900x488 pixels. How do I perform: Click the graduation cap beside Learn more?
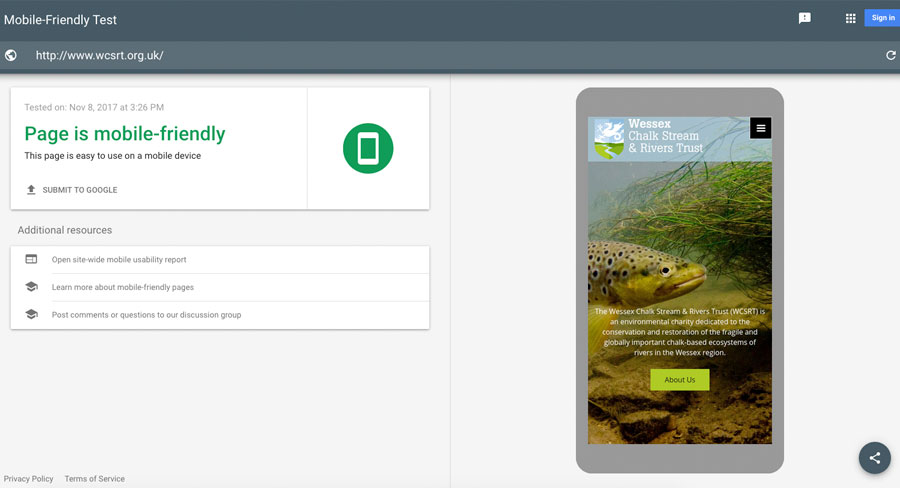point(32,286)
